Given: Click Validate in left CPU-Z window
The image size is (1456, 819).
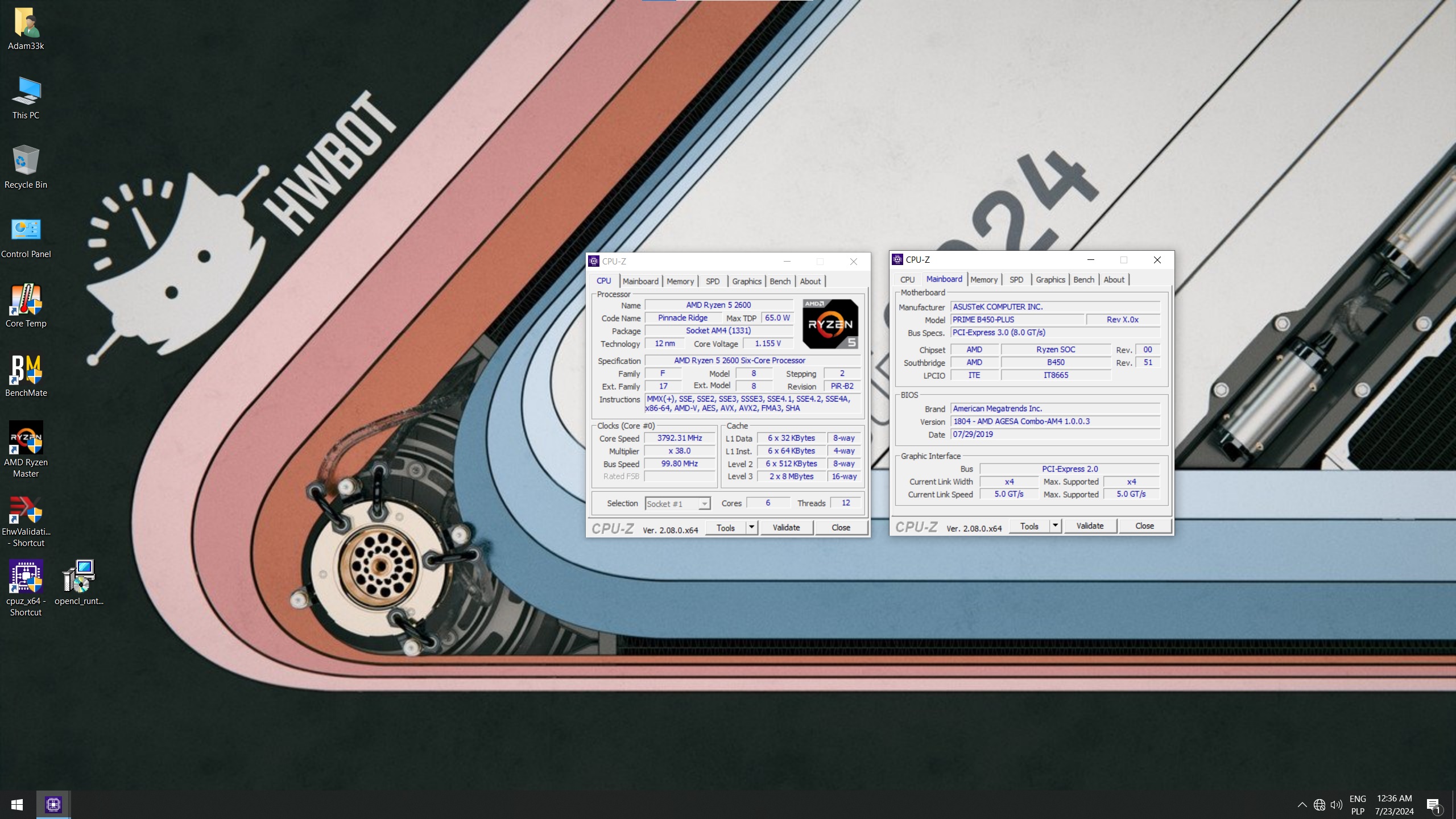Looking at the screenshot, I should coord(786,528).
